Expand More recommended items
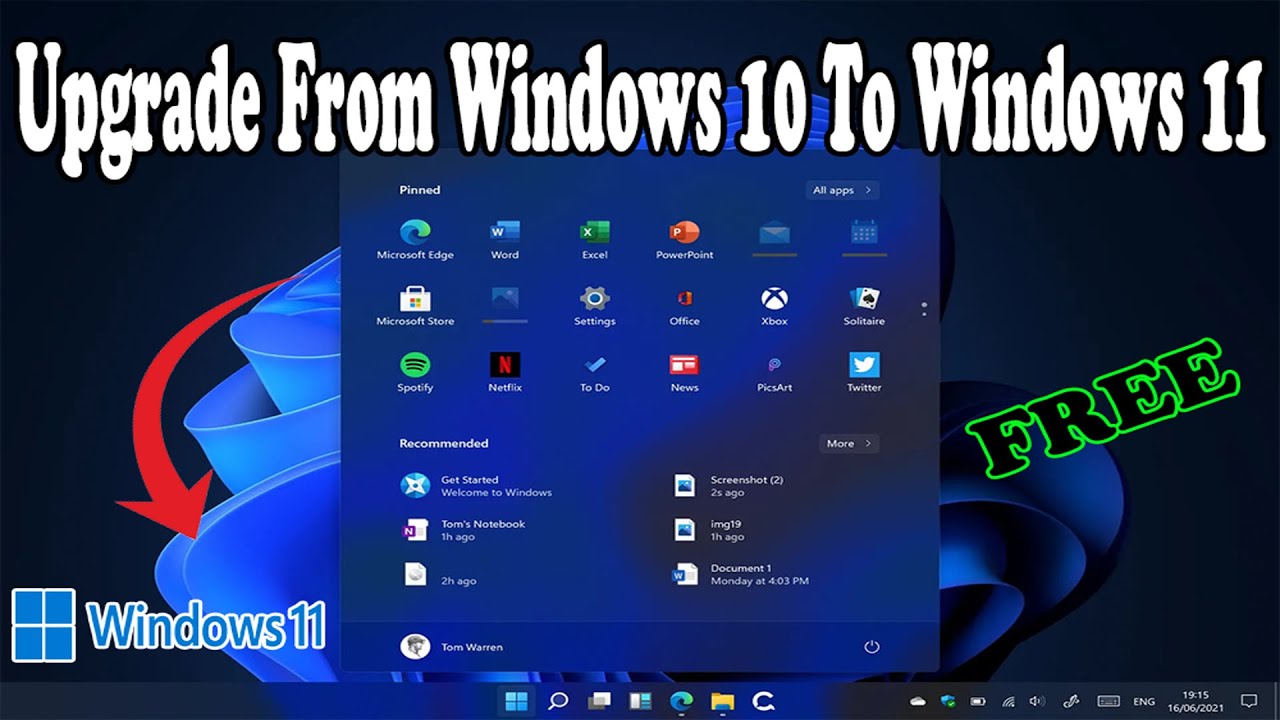Image resolution: width=1280 pixels, height=720 pixels. (x=848, y=443)
